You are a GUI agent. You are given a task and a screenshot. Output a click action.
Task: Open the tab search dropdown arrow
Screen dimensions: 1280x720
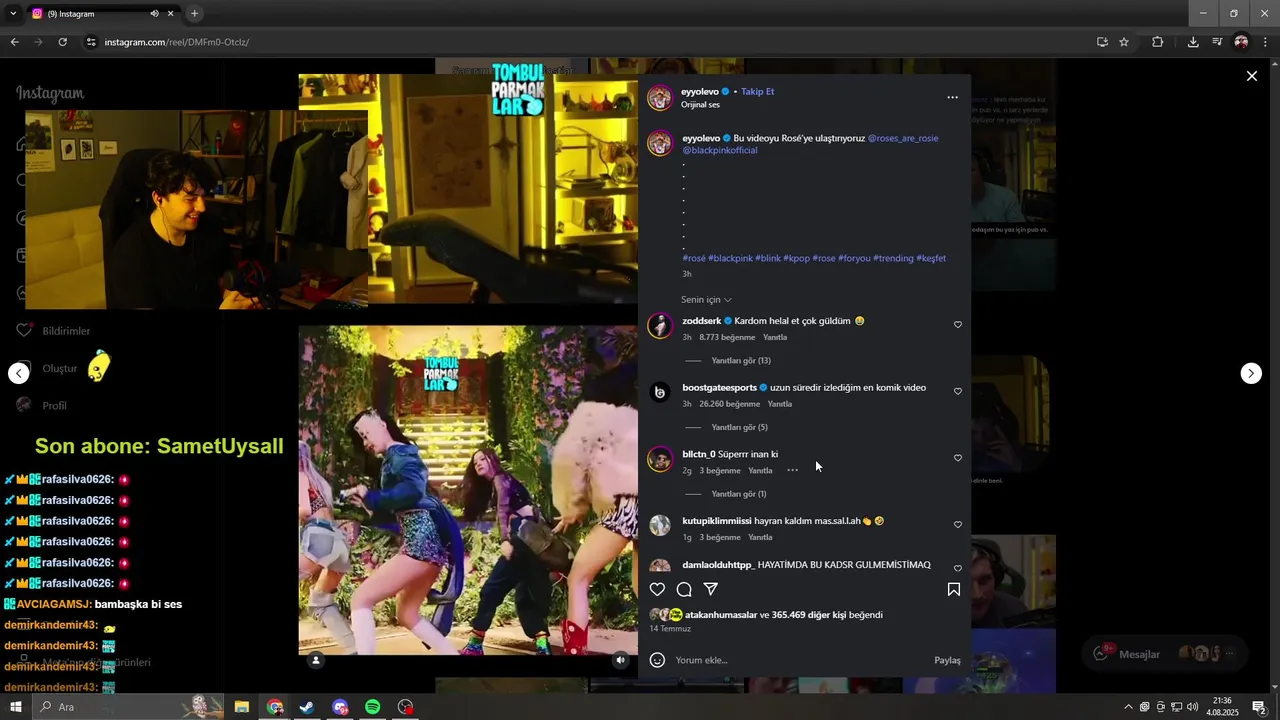pos(13,14)
